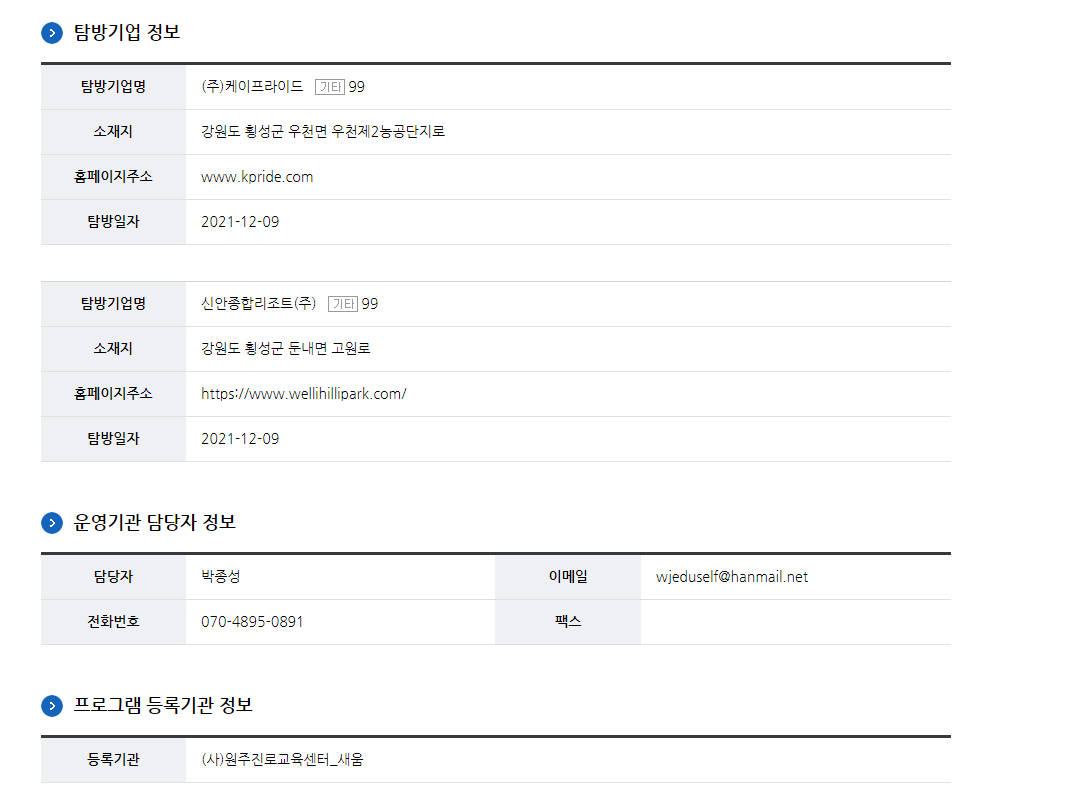Click the arrow icon beside 탐방기업 정보
1073x803 pixels.
coord(52,33)
